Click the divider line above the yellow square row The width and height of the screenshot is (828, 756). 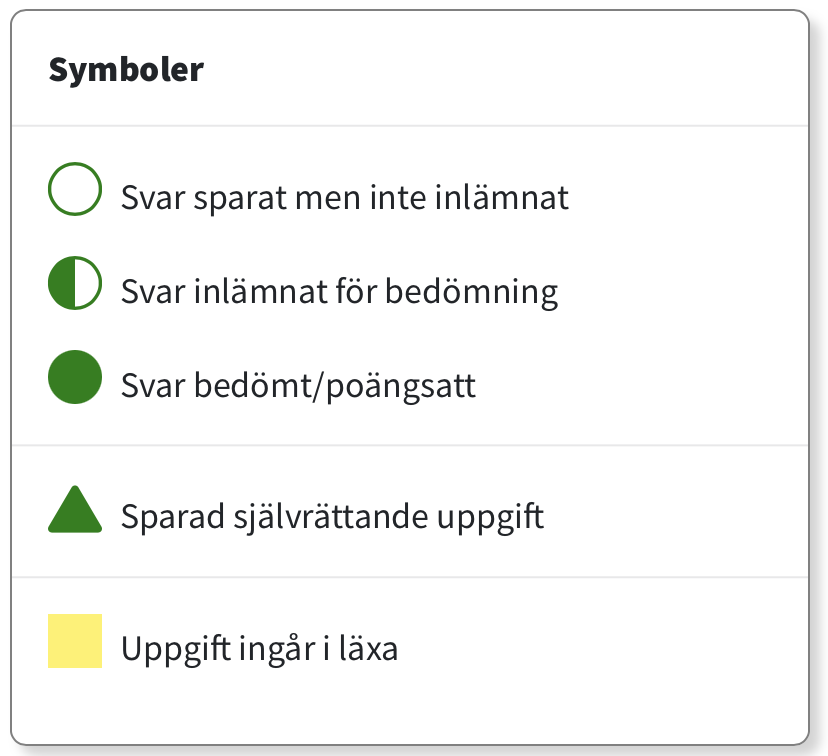coord(410,578)
